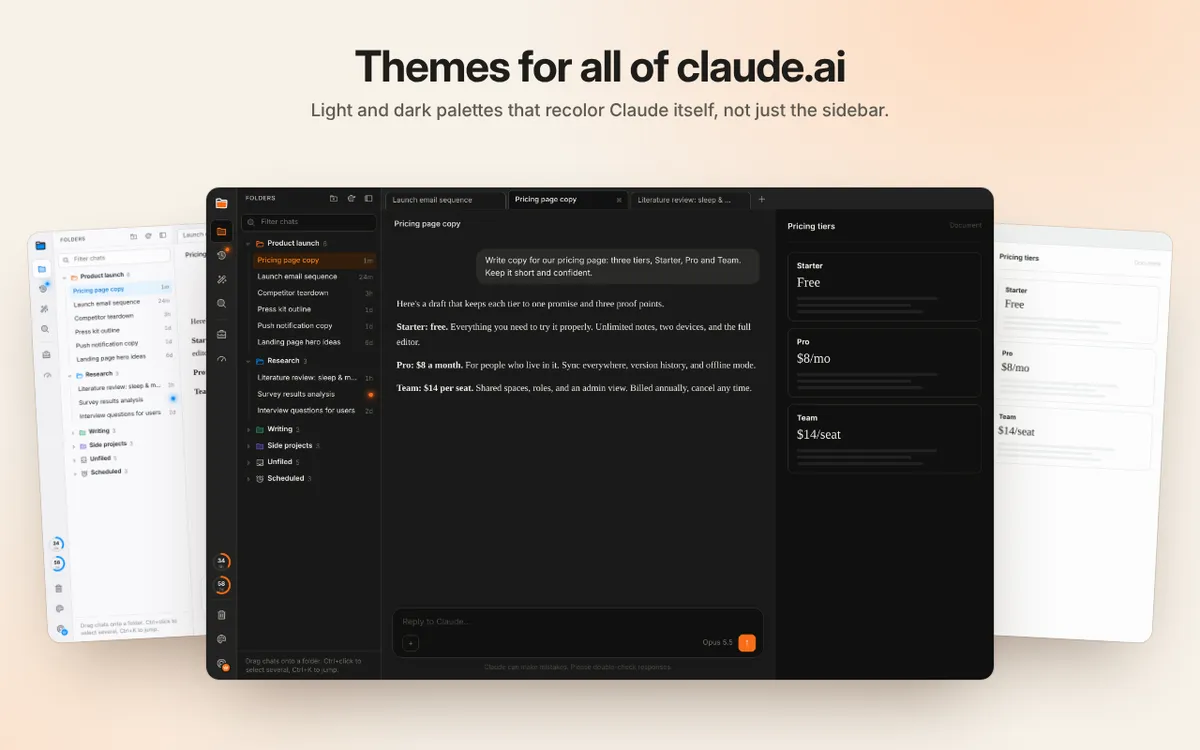This screenshot has width=1200, height=750.
Task: Click the trash icon in left light window
Action: coord(58,588)
